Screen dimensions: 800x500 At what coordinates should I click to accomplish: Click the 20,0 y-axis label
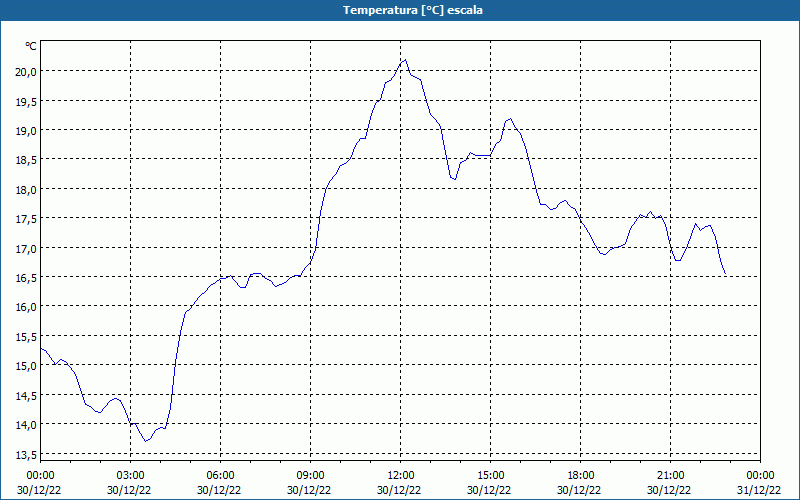pyautogui.click(x=27, y=72)
